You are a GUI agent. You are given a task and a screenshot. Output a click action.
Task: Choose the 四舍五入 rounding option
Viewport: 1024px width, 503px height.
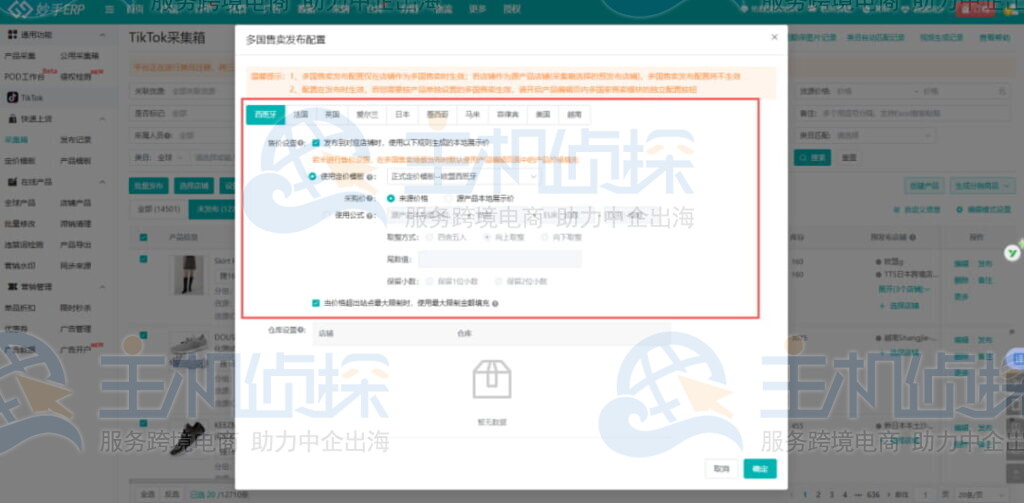pyautogui.click(x=429, y=237)
